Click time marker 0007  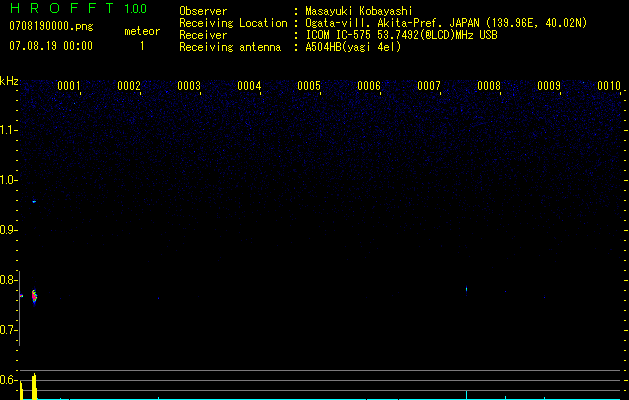(429, 86)
